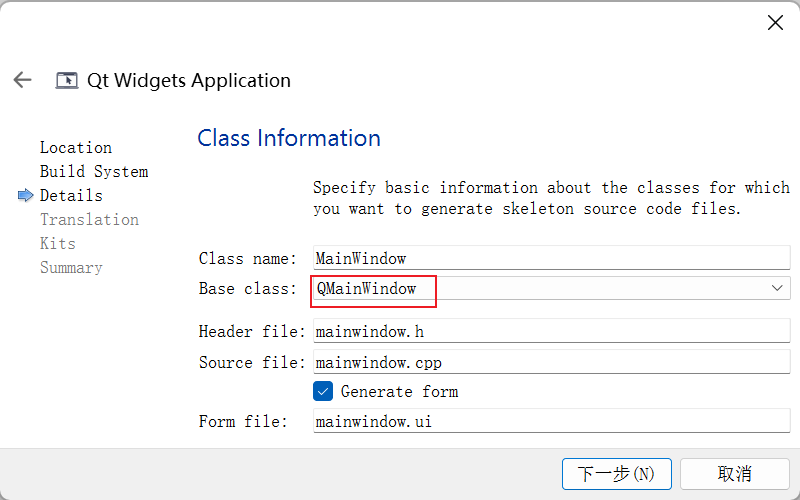This screenshot has width=800, height=500.
Task: Focus the Header file field mainwindow.h
Action: click(551, 332)
